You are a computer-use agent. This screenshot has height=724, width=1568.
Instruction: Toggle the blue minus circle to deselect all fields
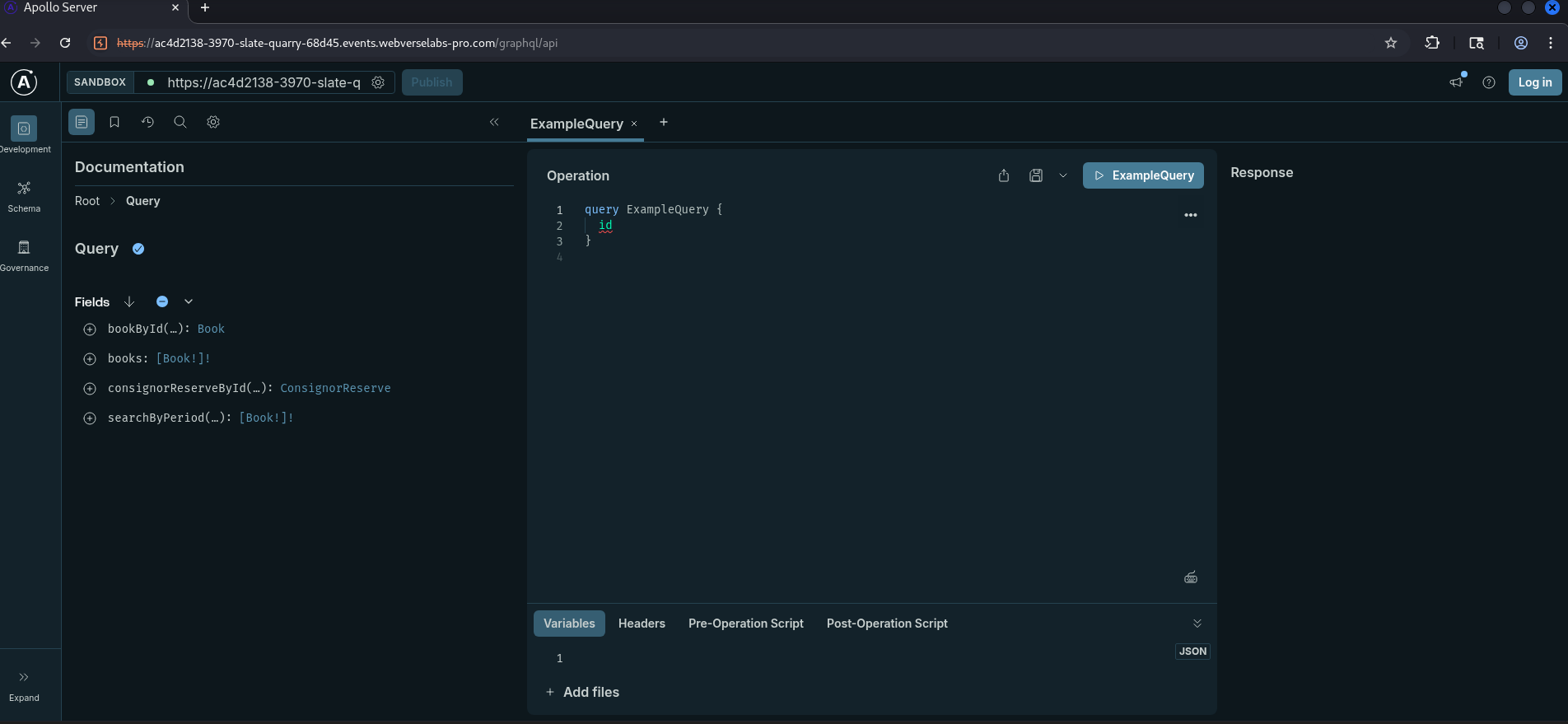[x=162, y=301]
